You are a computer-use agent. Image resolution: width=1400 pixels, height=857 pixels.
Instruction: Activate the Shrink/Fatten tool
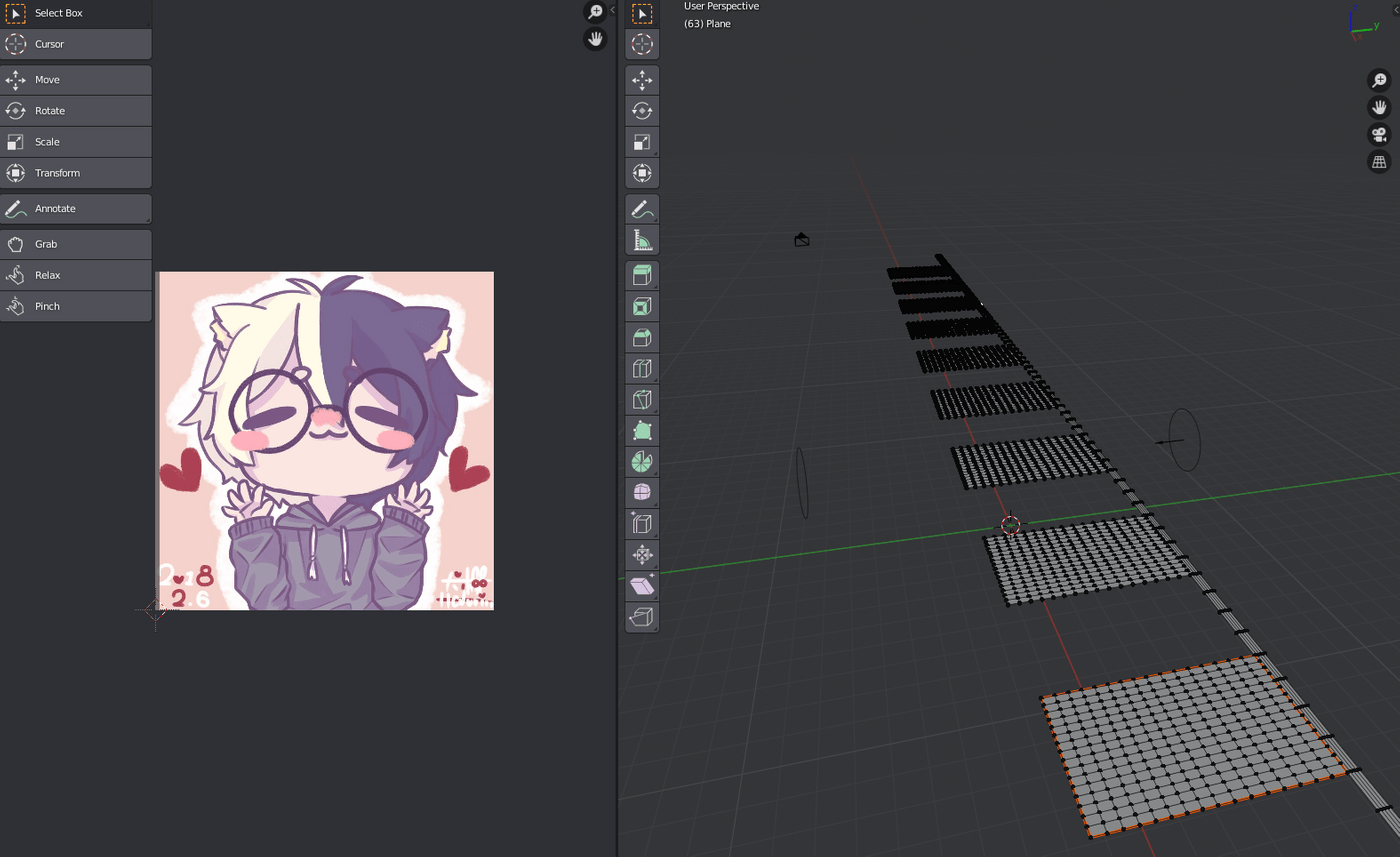[642, 554]
